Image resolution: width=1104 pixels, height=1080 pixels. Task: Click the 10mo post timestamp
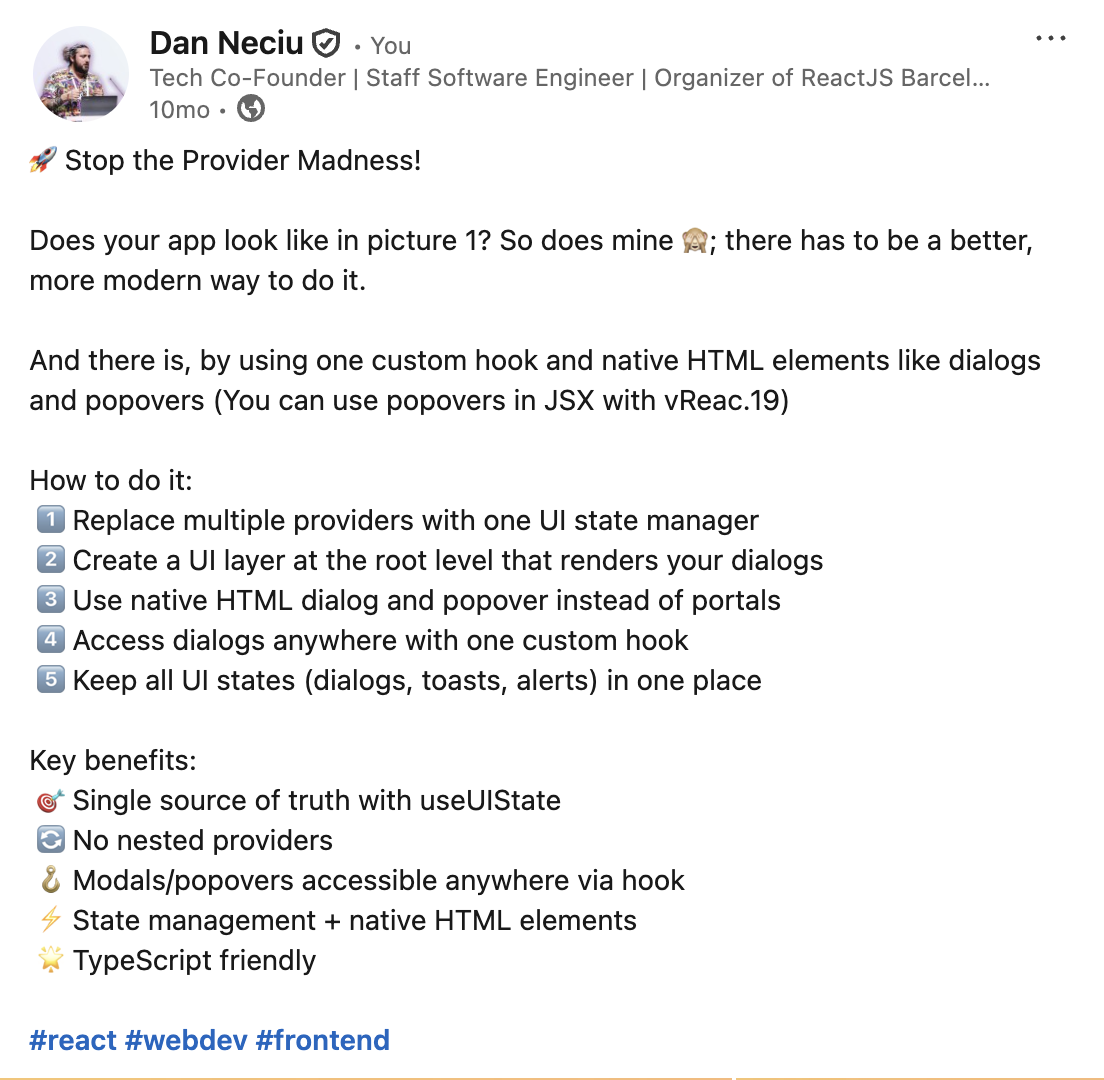pyautogui.click(x=179, y=110)
